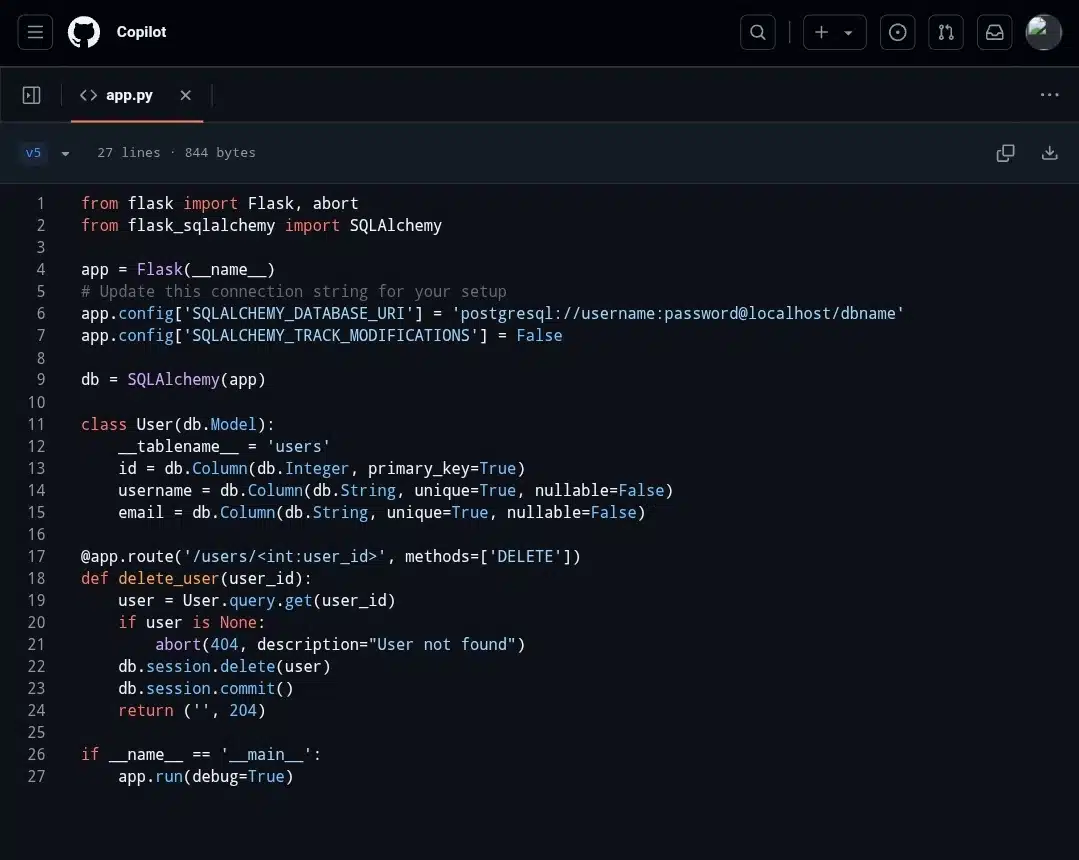Click the '844 bytes' text
1079x860 pixels.
point(220,153)
